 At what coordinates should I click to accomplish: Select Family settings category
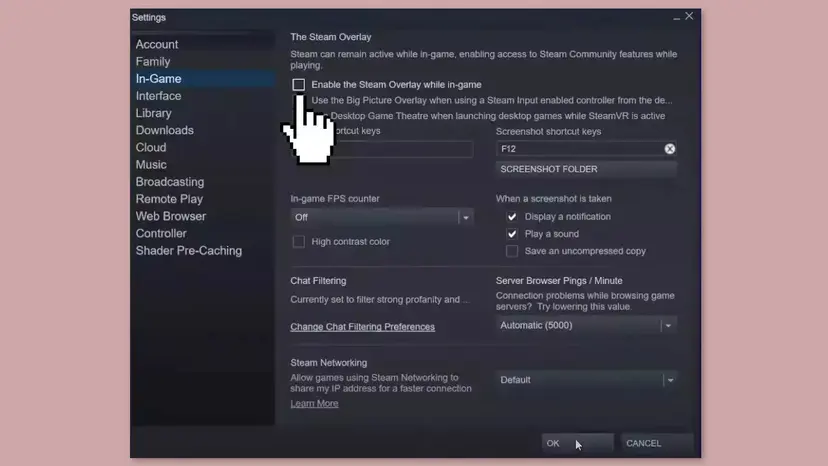click(x=153, y=62)
